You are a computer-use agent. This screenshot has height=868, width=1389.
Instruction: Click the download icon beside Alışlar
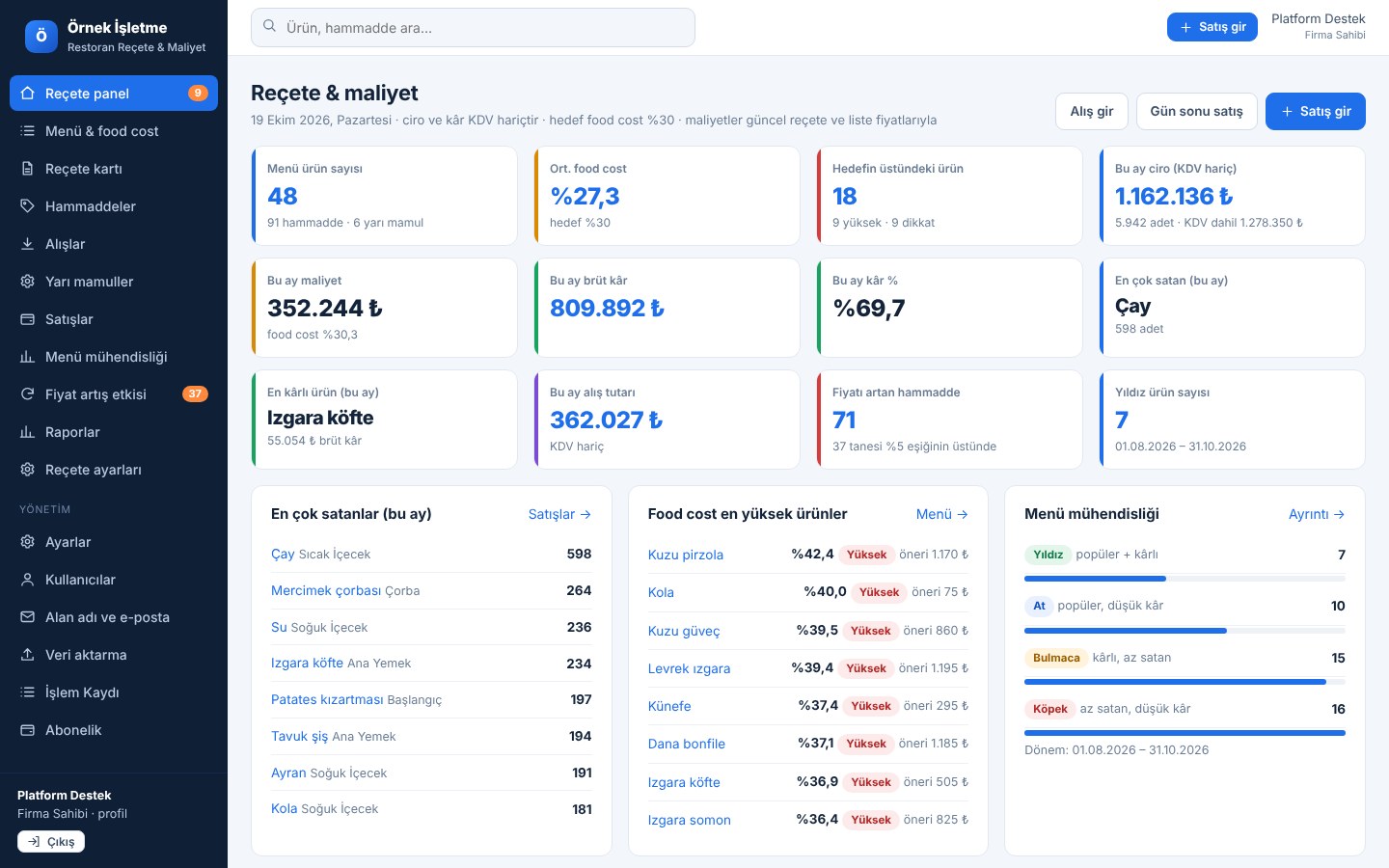(27, 244)
